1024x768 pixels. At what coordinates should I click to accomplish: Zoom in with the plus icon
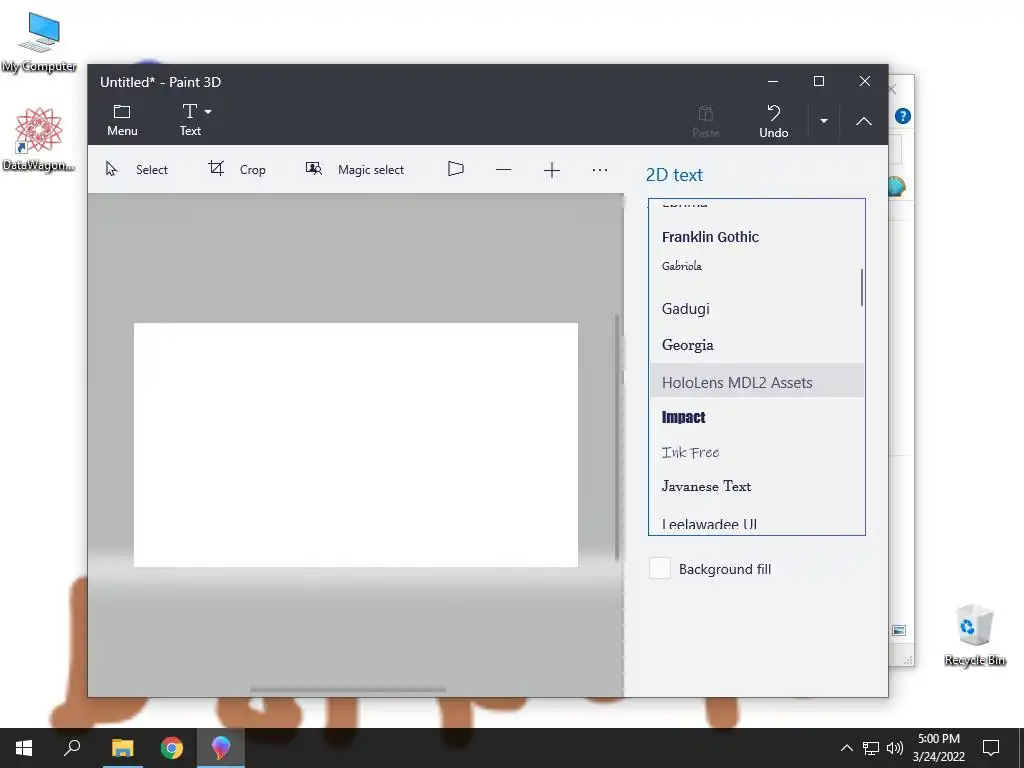(x=552, y=170)
